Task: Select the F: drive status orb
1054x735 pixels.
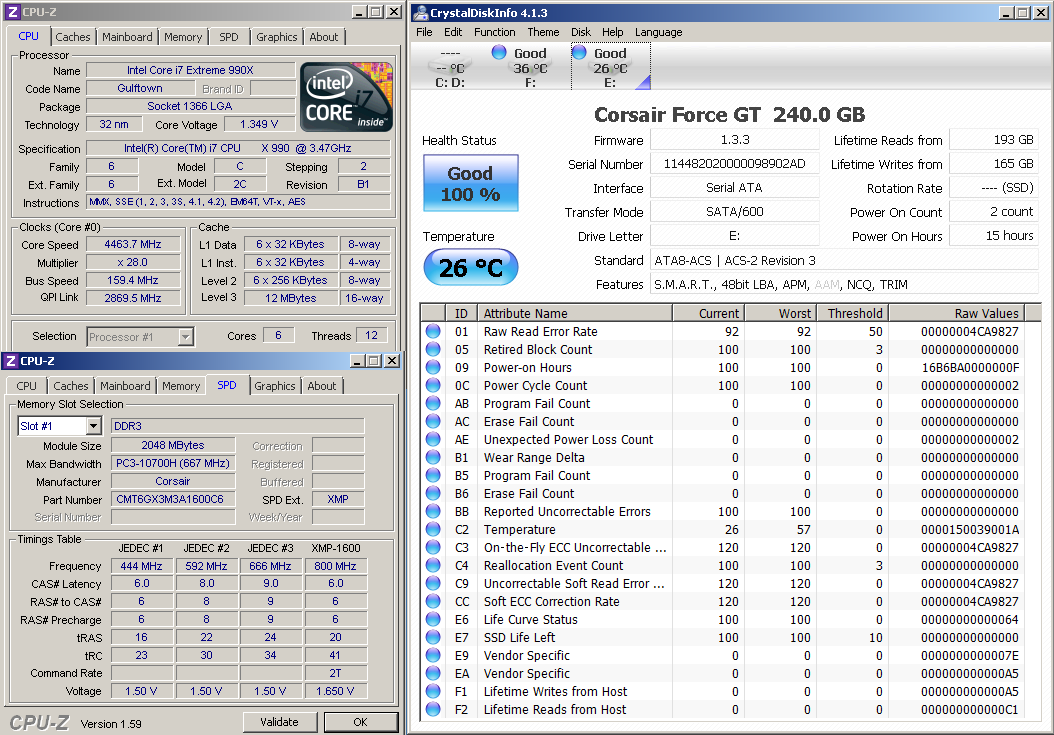Action: [499, 52]
